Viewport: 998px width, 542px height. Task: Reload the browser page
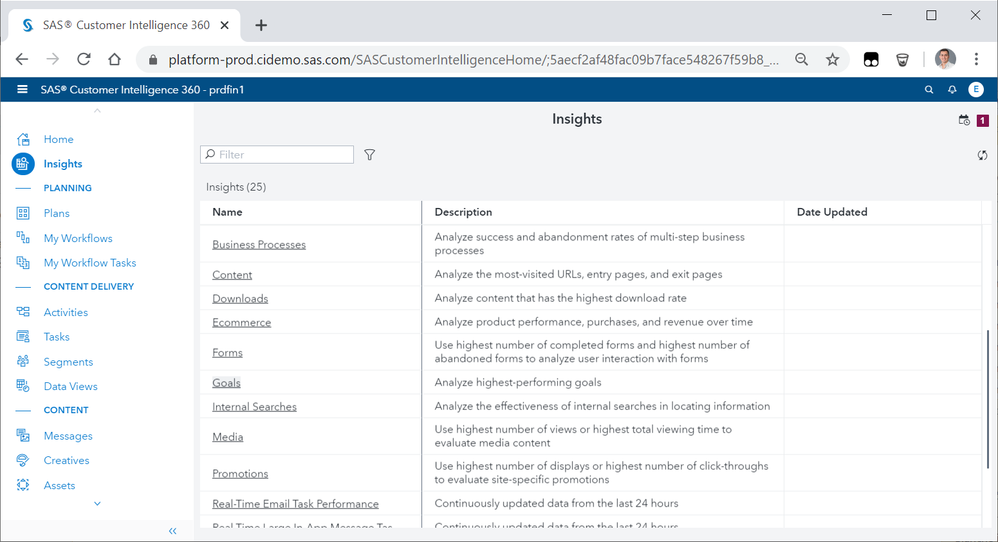tap(84, 59)
